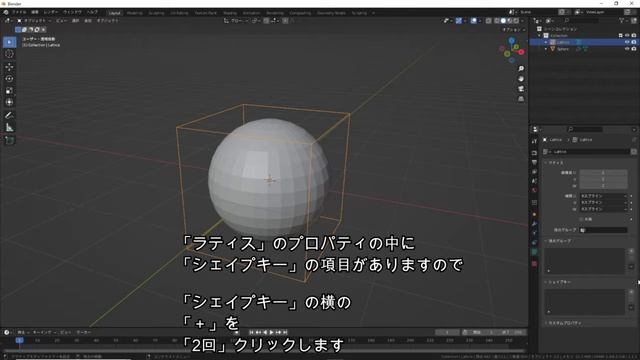Select the Rotate tool in the toolbar
Screen dimensions: 640x360
coord(9,78)
